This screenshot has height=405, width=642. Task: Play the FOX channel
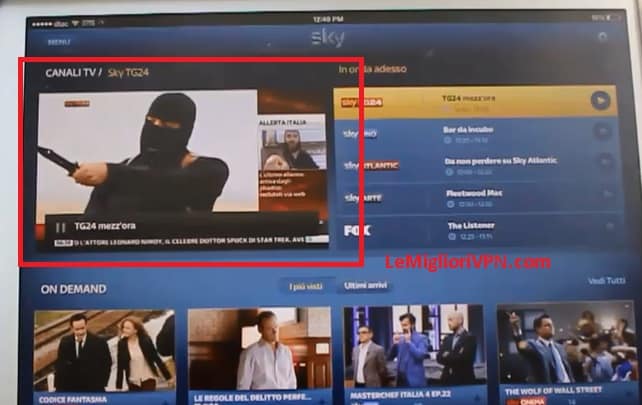(610, 226)
